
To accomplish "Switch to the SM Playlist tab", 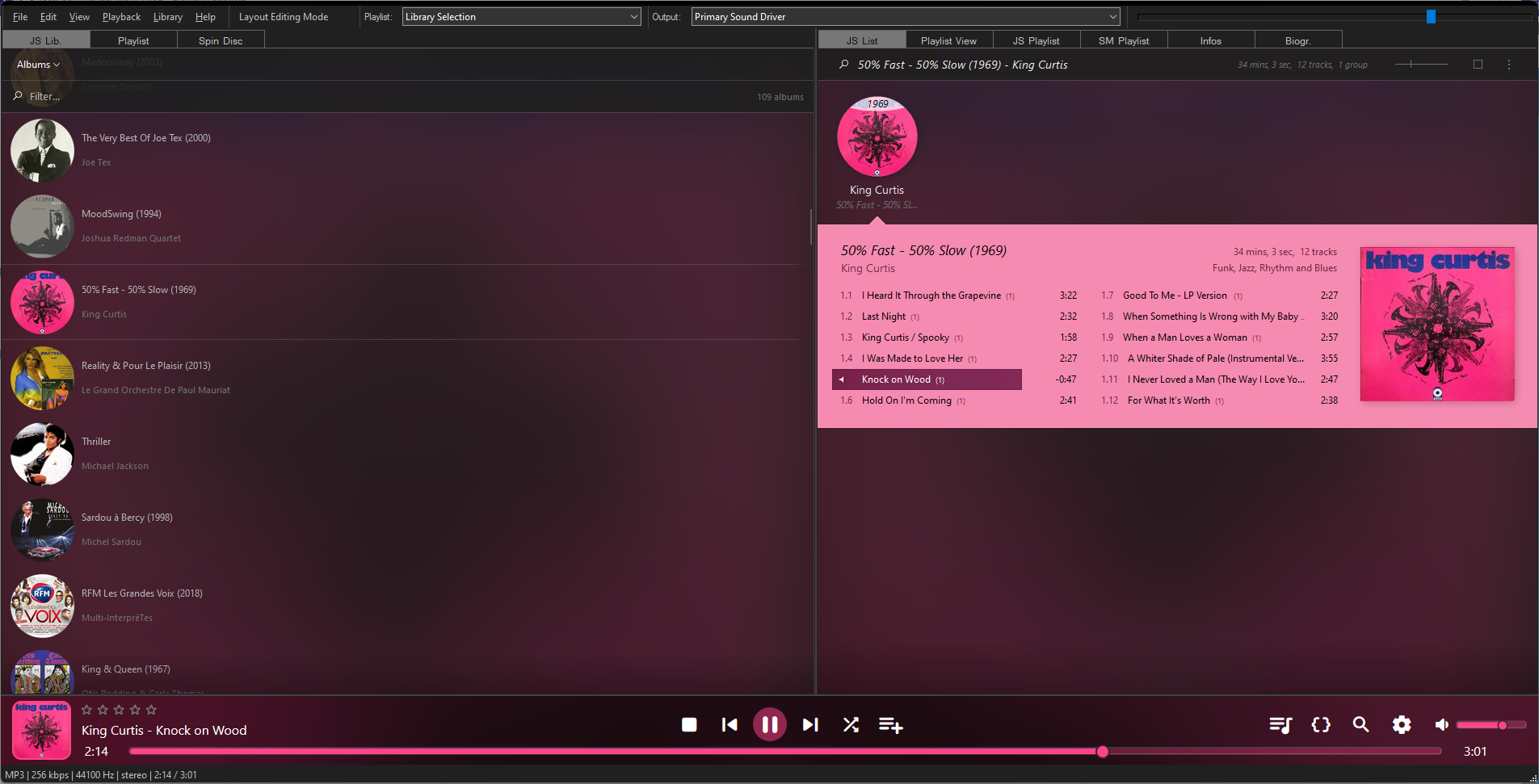I will [x=1124, y=40].
